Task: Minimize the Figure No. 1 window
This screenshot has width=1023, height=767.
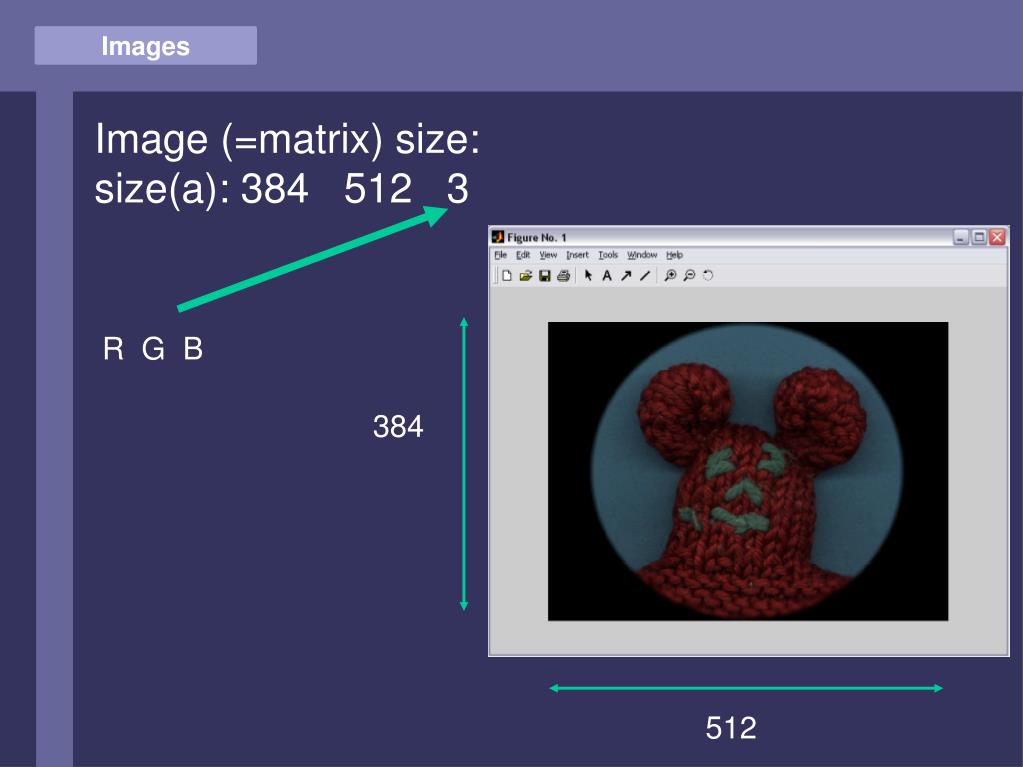Action: pos(961,237)
